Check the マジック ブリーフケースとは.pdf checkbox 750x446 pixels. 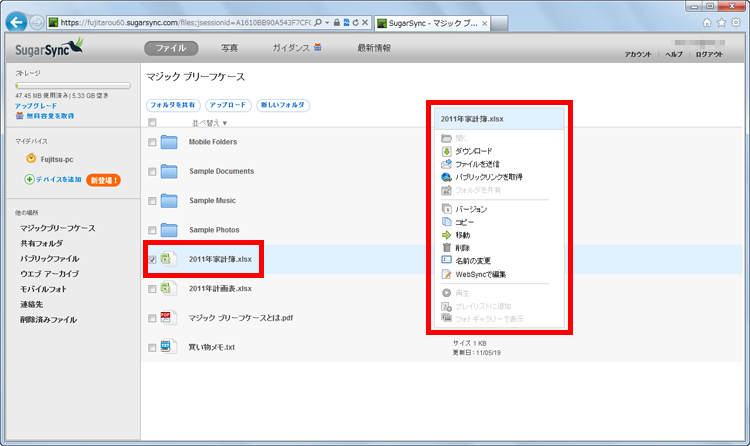coord(152,318)
